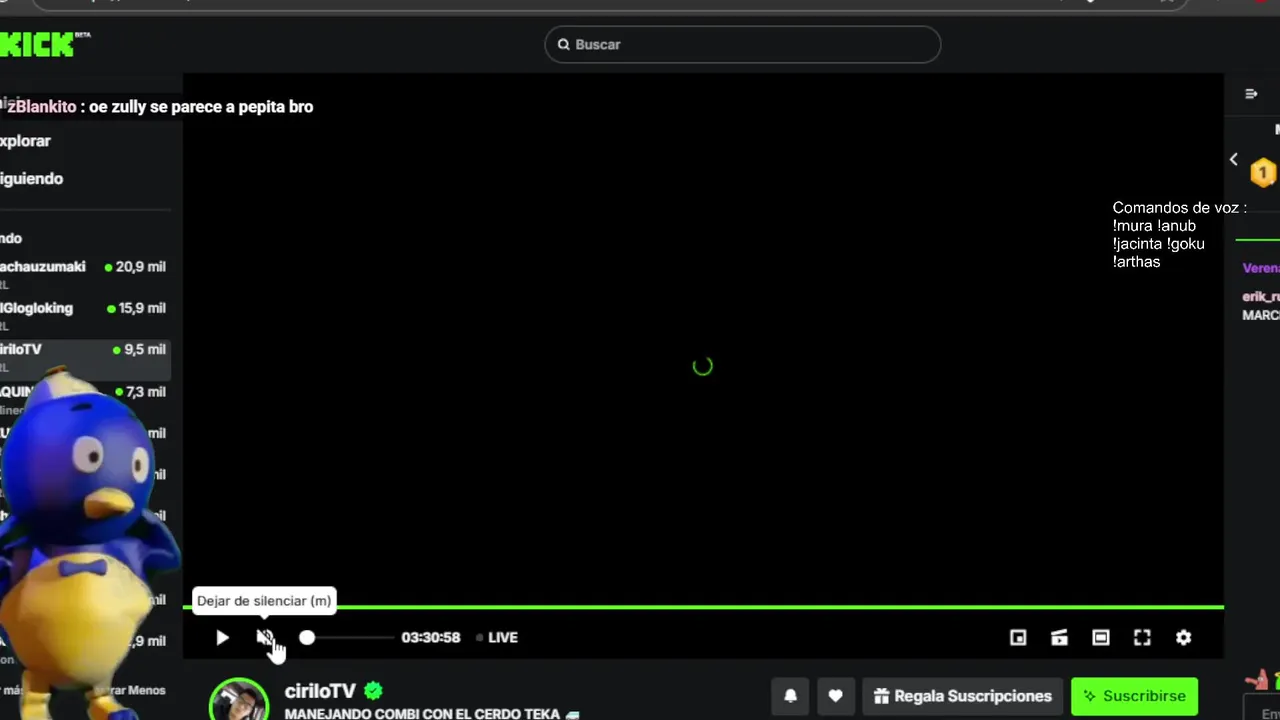This screenshot has height=720, width=1280.
Task: Click the Regala Suscripciones button
Action: click(x=962, y=696)
